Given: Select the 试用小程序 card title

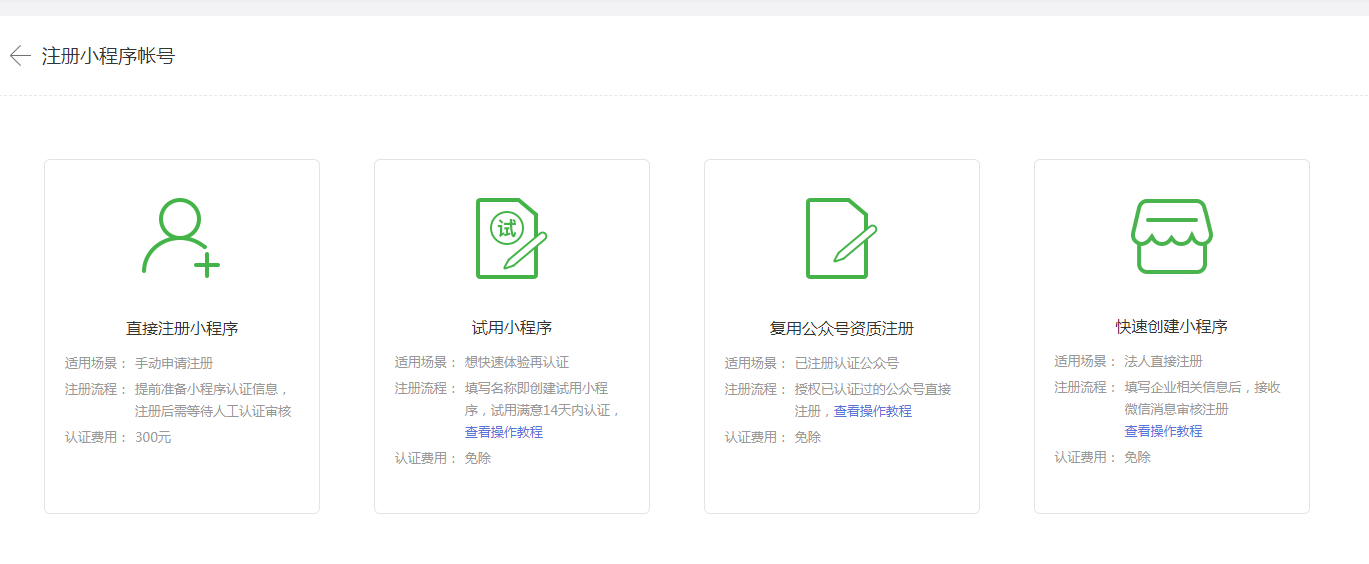Looking at the screenshot, I should click(512, 328).
